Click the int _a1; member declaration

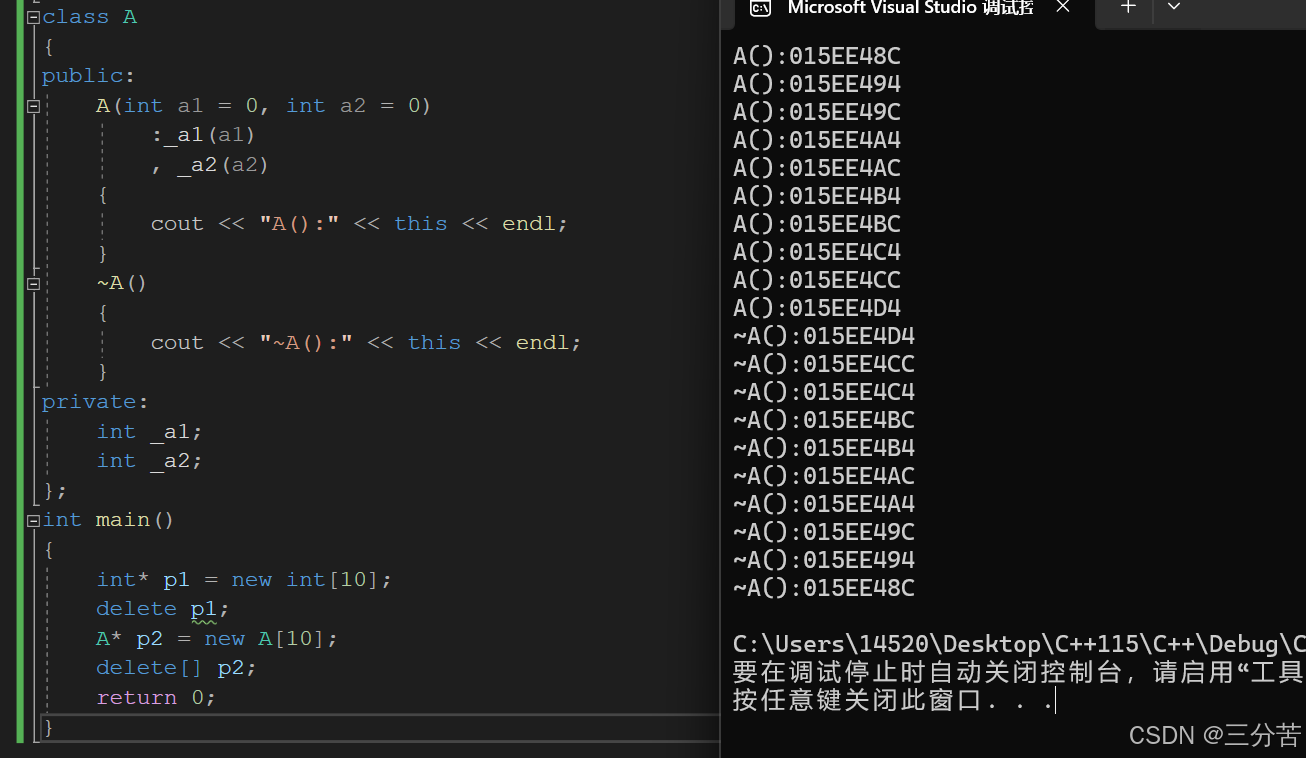149,432
